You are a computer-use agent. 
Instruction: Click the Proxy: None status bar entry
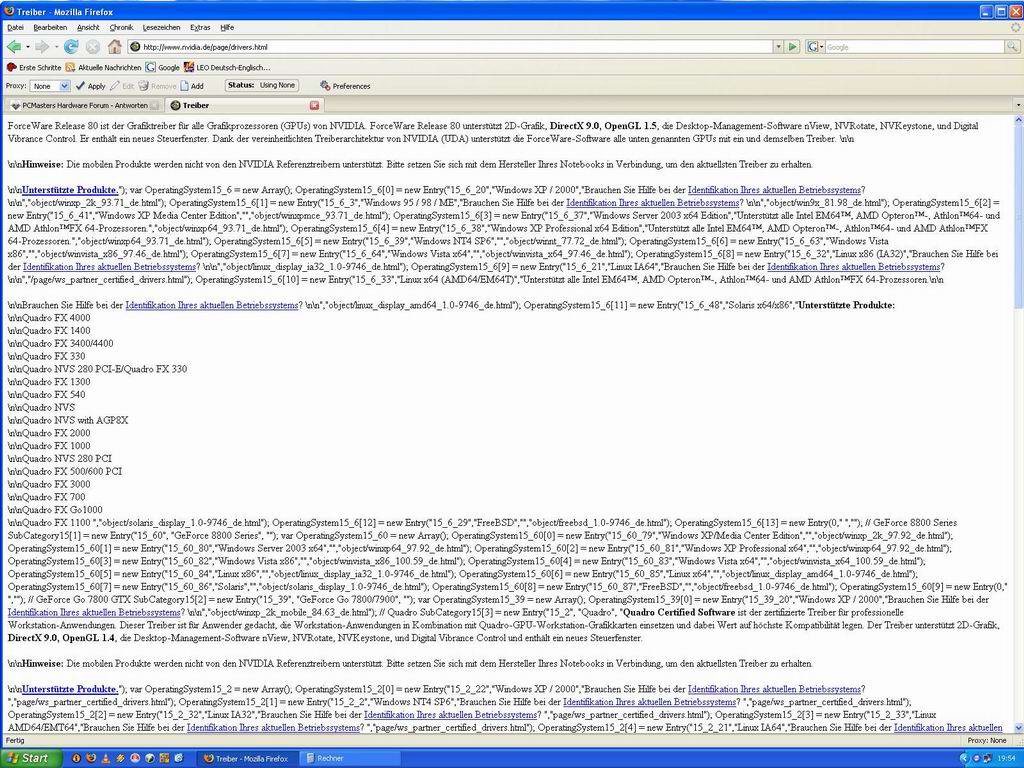pyautogui.click(x=987, y=741)
